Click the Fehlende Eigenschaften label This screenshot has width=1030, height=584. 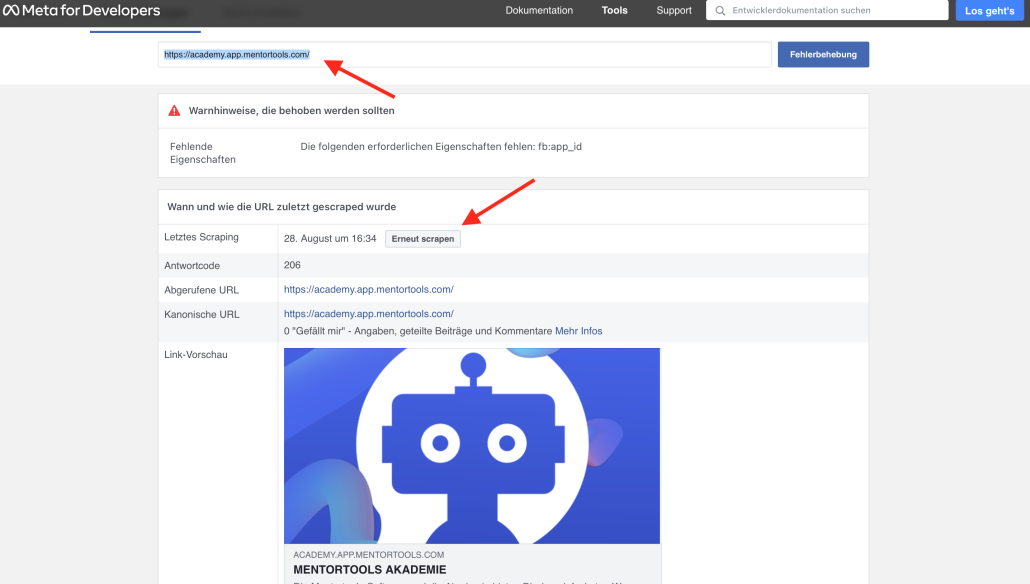point(202,153)
